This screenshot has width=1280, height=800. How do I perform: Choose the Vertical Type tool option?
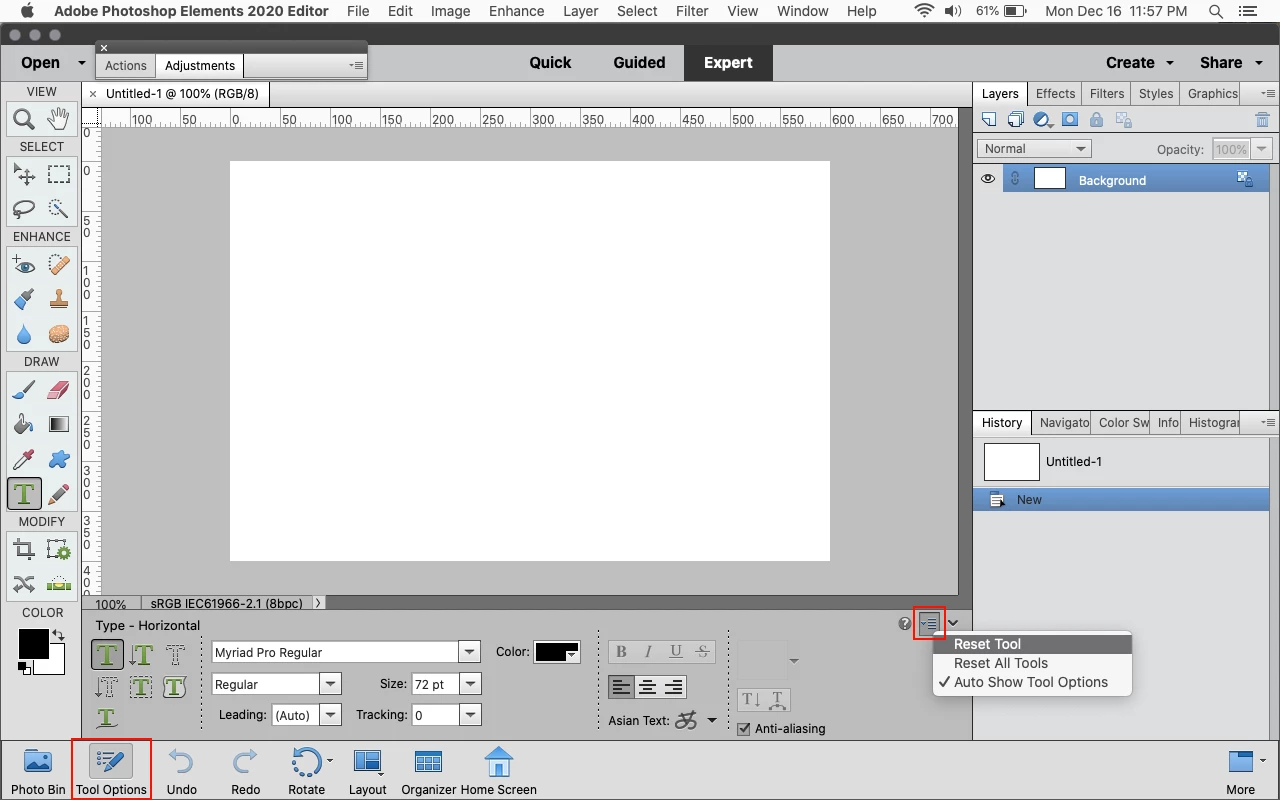(x=141, y=656)
